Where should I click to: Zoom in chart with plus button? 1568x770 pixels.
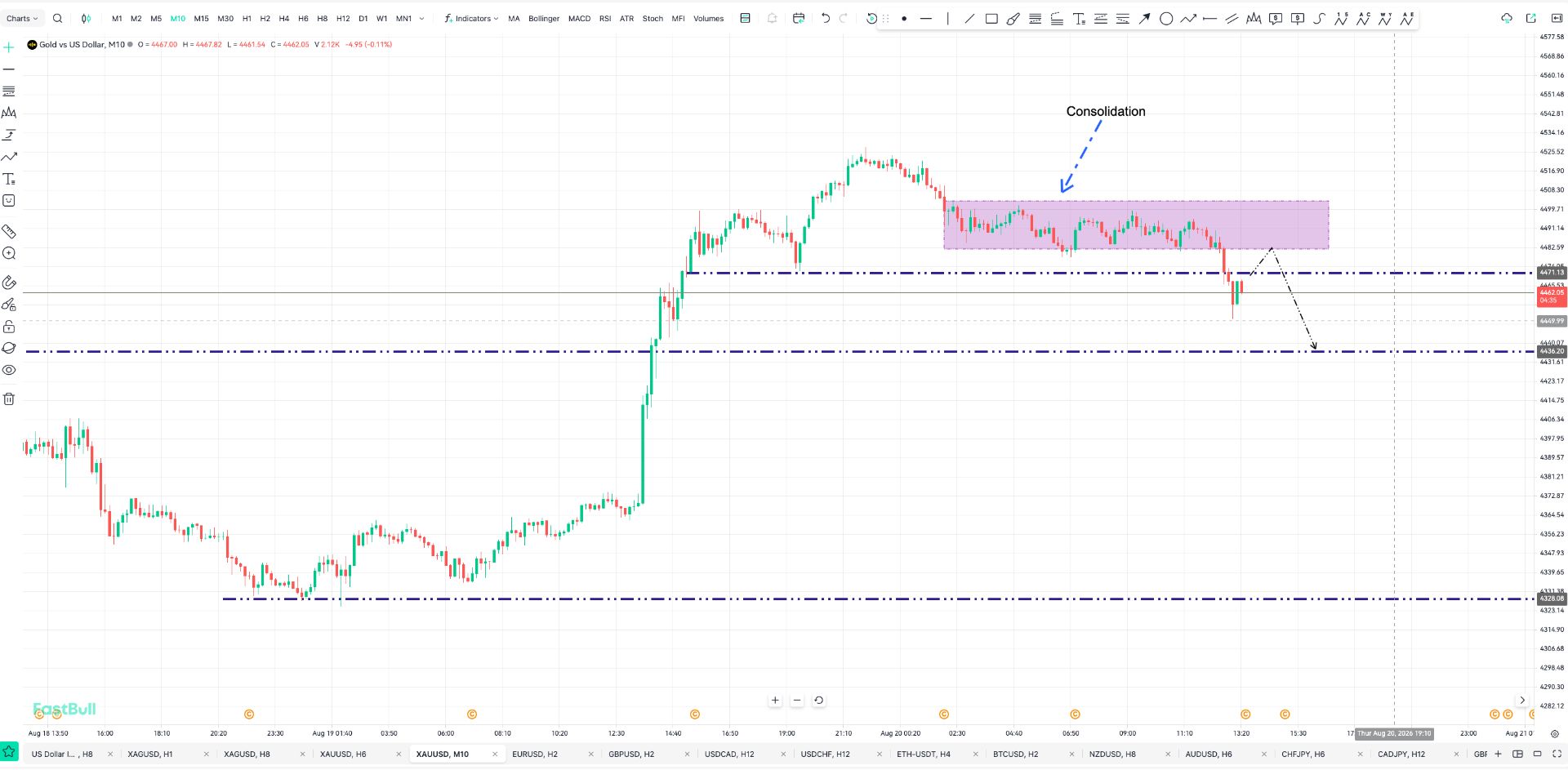pyautogui.click(x=775, y=700)
